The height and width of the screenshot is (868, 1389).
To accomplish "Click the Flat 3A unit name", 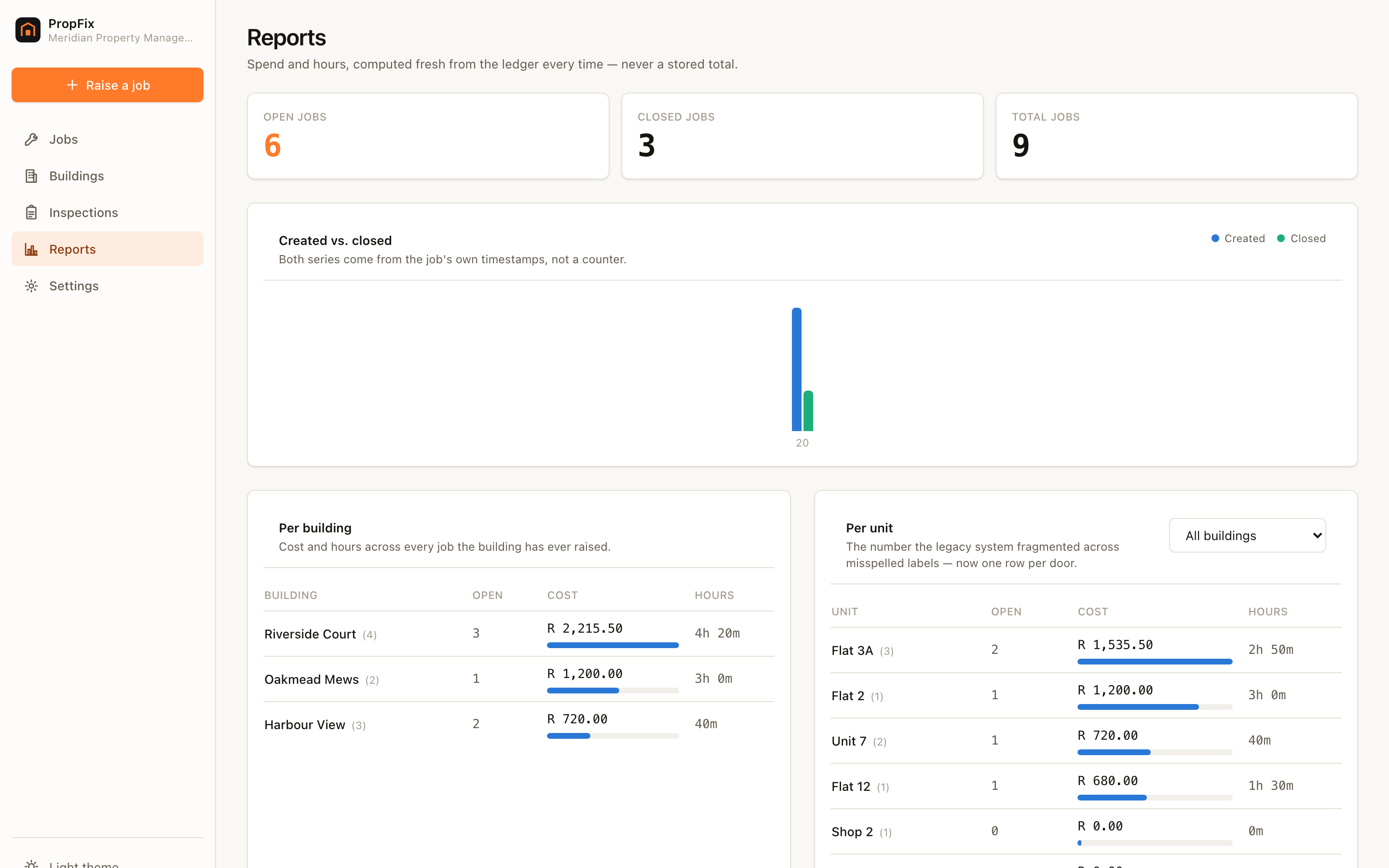I will [852, 651].
